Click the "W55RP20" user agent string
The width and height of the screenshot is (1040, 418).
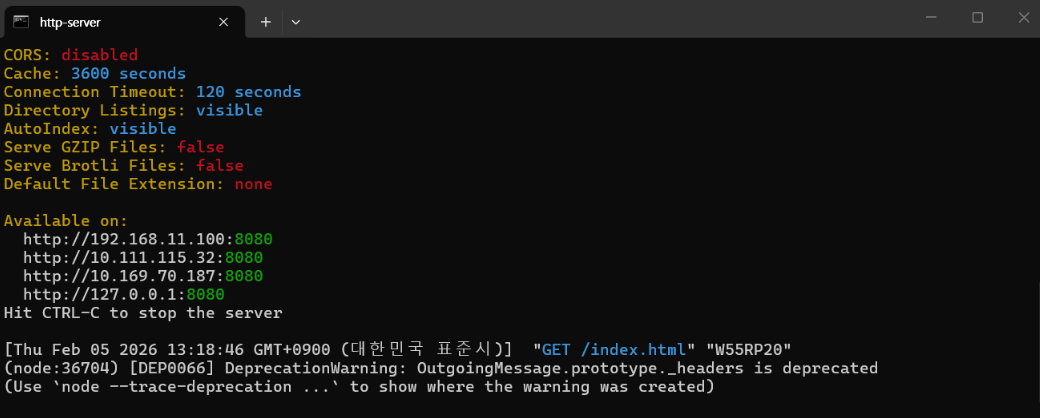[x=749, y=350]
